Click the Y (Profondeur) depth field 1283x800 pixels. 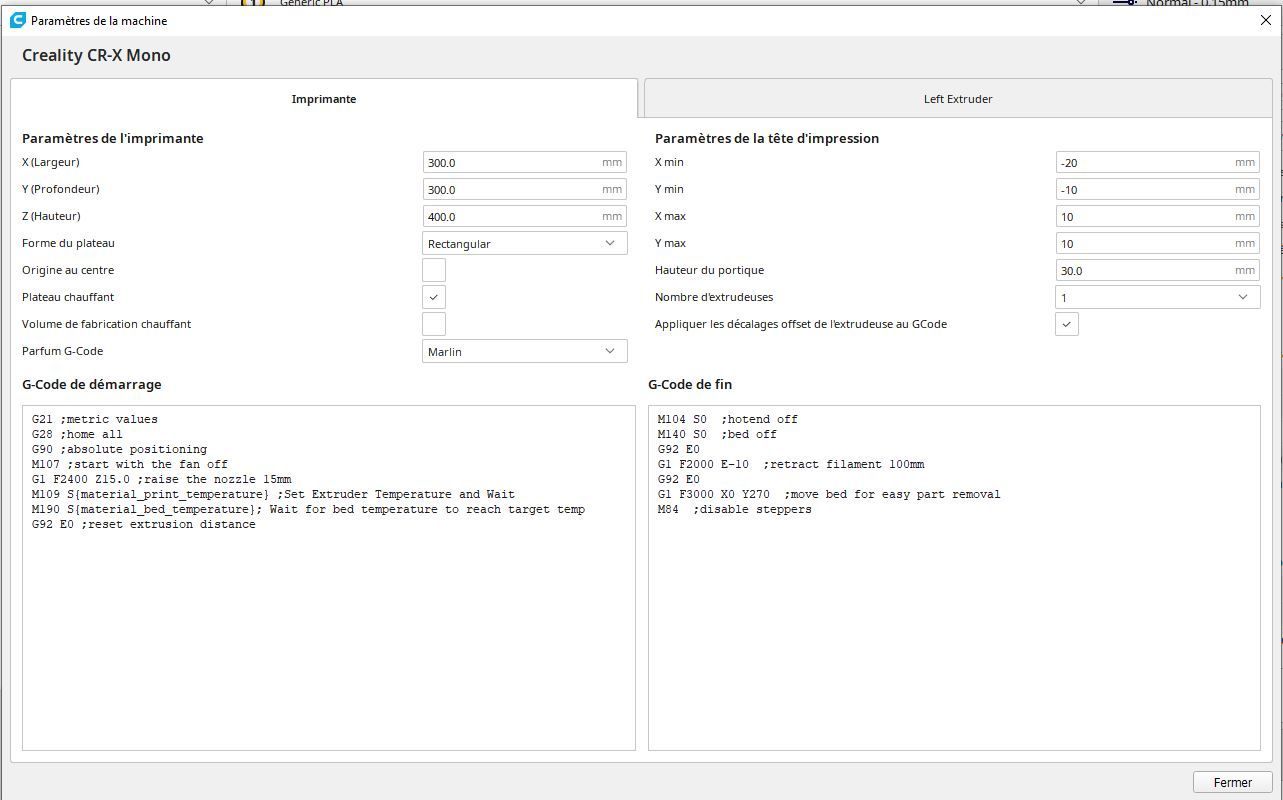[525, 189]
